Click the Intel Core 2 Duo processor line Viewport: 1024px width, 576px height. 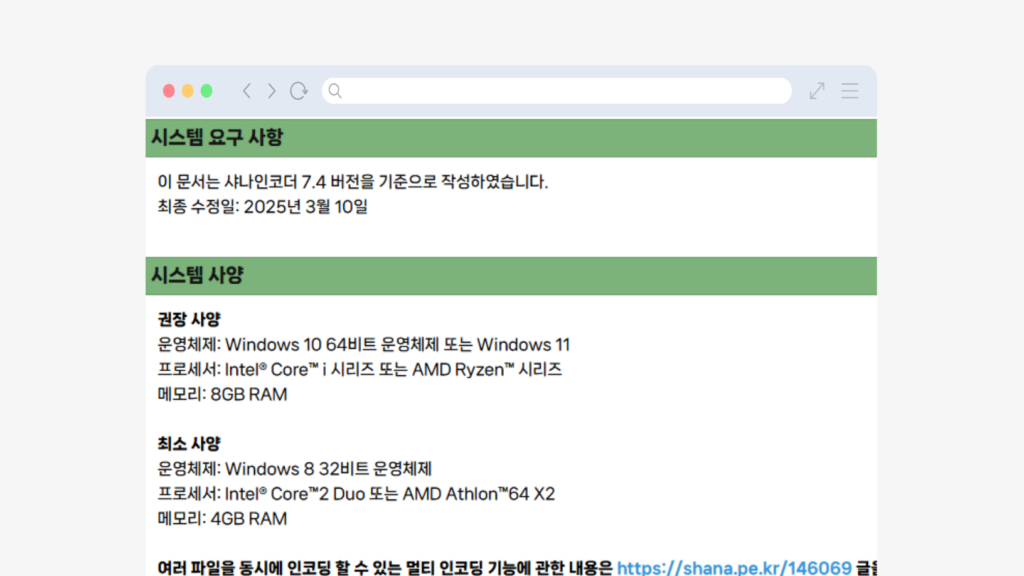pos(355,494)
